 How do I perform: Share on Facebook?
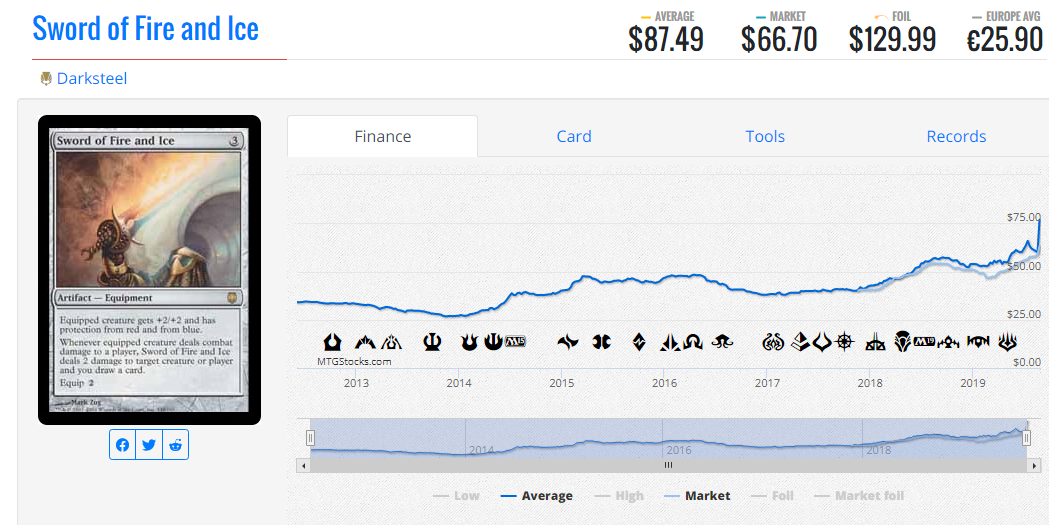coord(122,445)
